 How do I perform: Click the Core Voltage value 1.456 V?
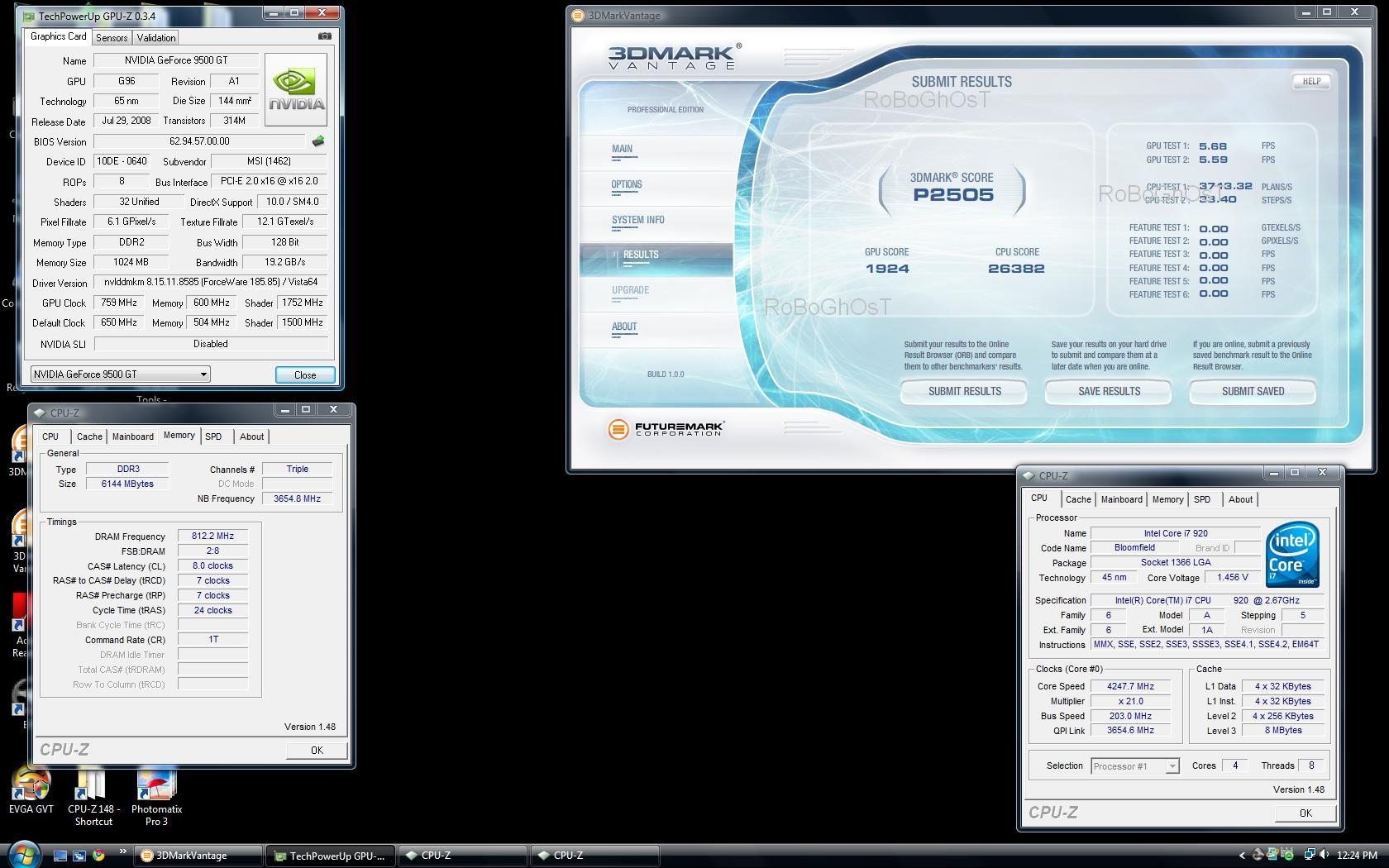1232,577
